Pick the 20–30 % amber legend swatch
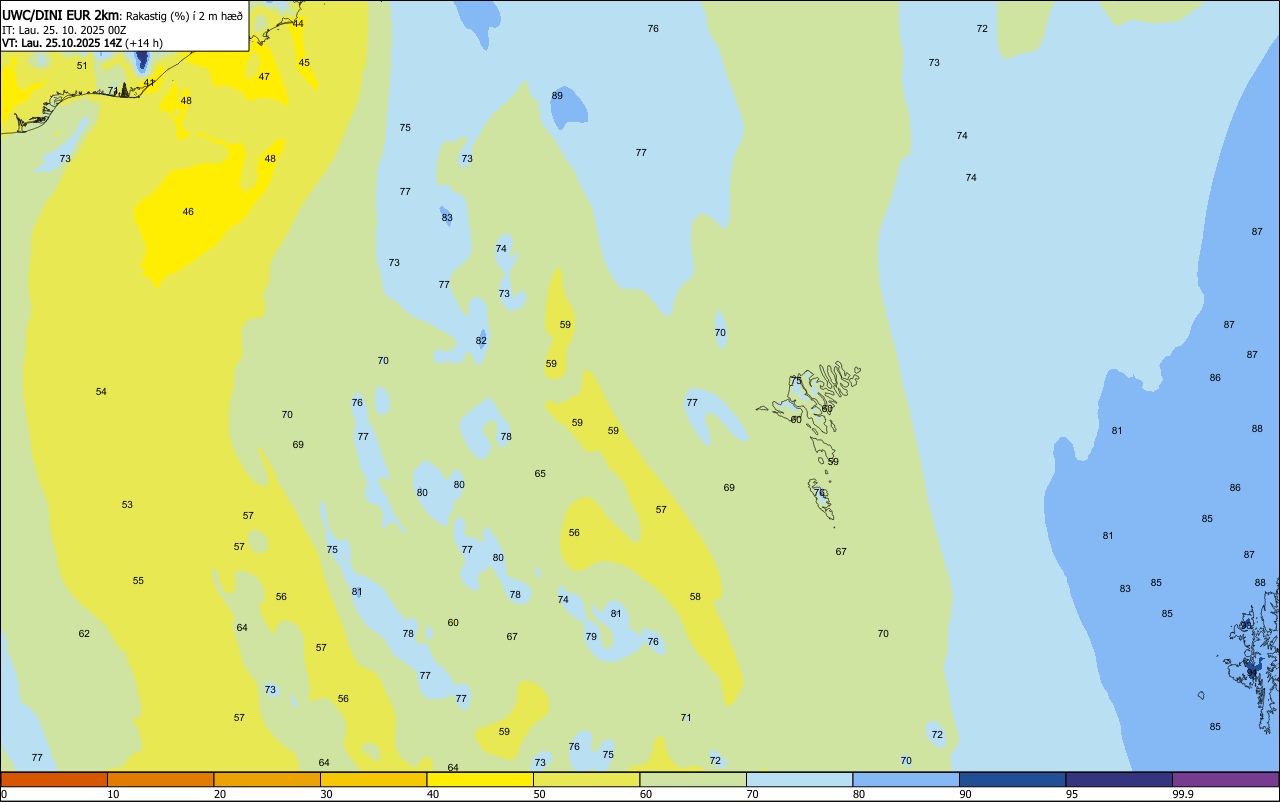The image size is (1280, 802). click(x=267, y=779)
